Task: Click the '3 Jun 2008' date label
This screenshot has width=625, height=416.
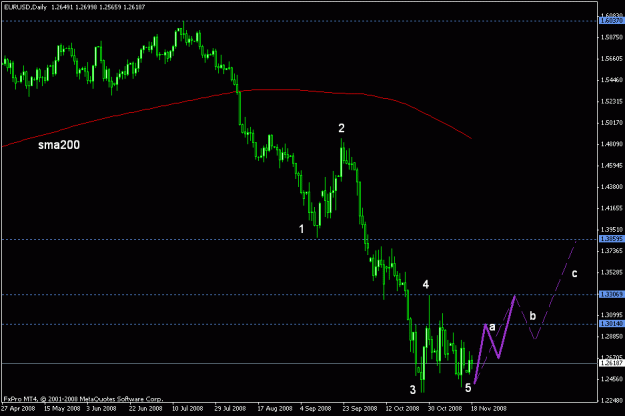Action: (x=101, y=408)
